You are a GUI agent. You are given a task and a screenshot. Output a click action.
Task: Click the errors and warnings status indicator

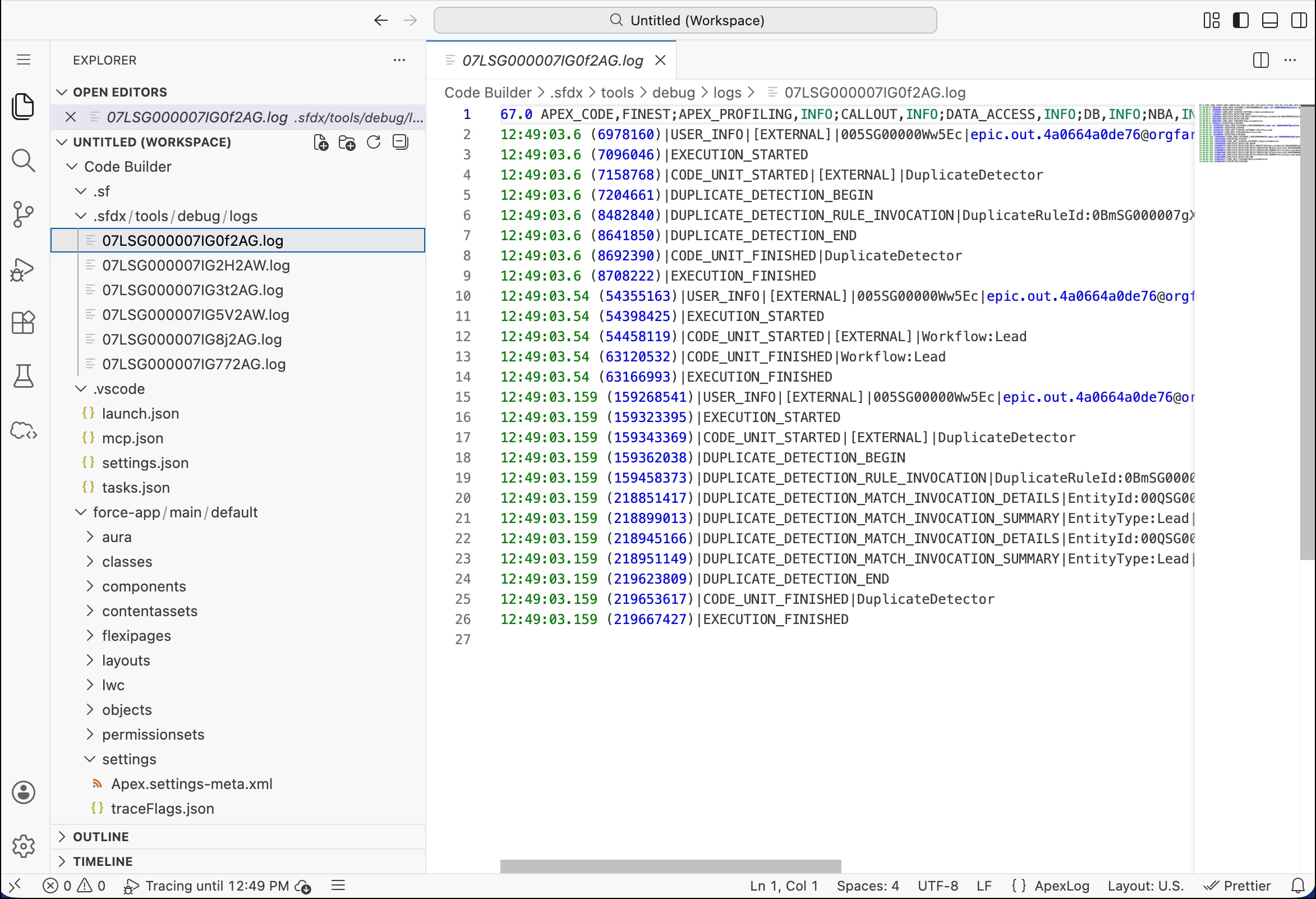click(74, 886)
